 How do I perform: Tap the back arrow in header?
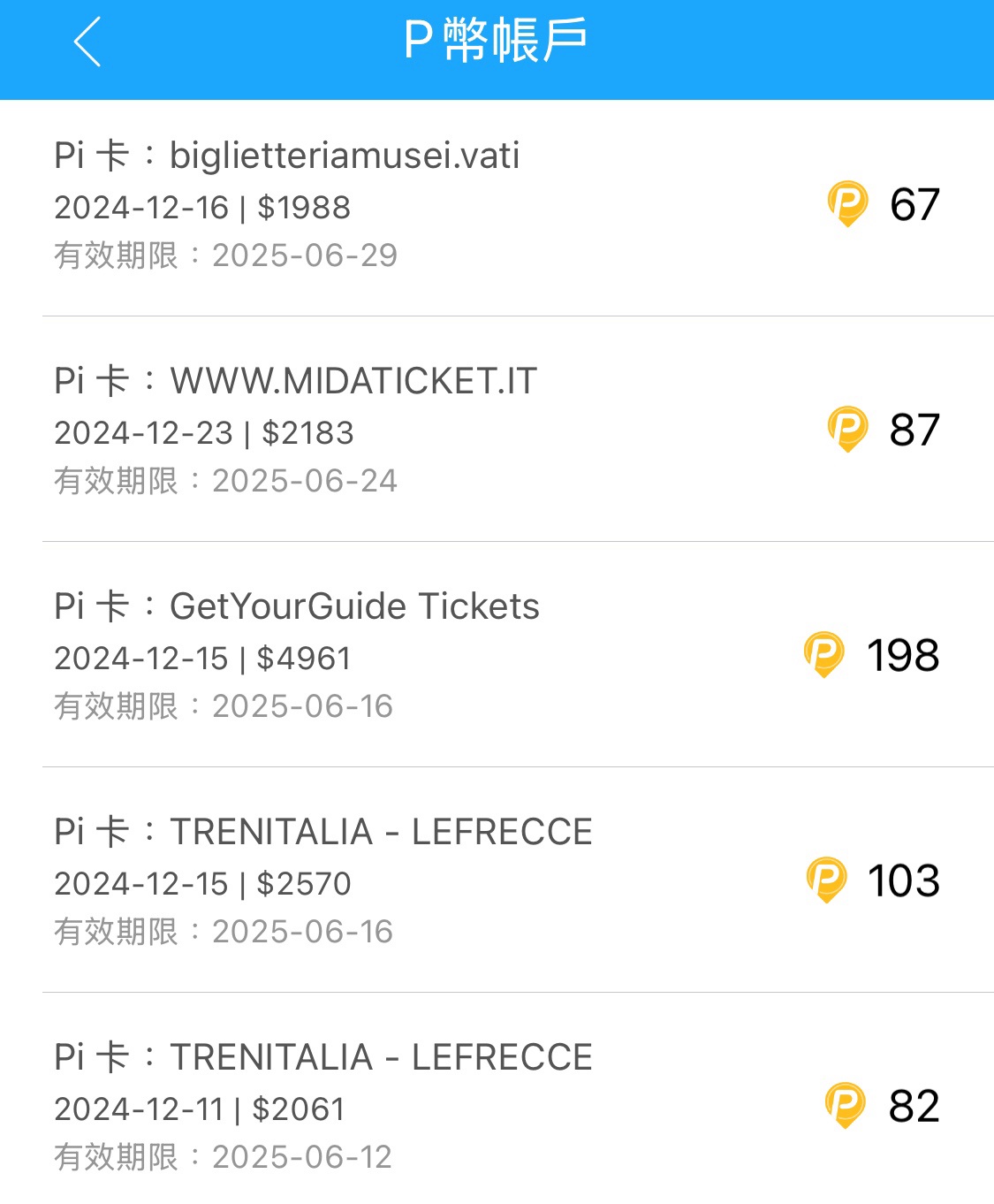[87, 42]
